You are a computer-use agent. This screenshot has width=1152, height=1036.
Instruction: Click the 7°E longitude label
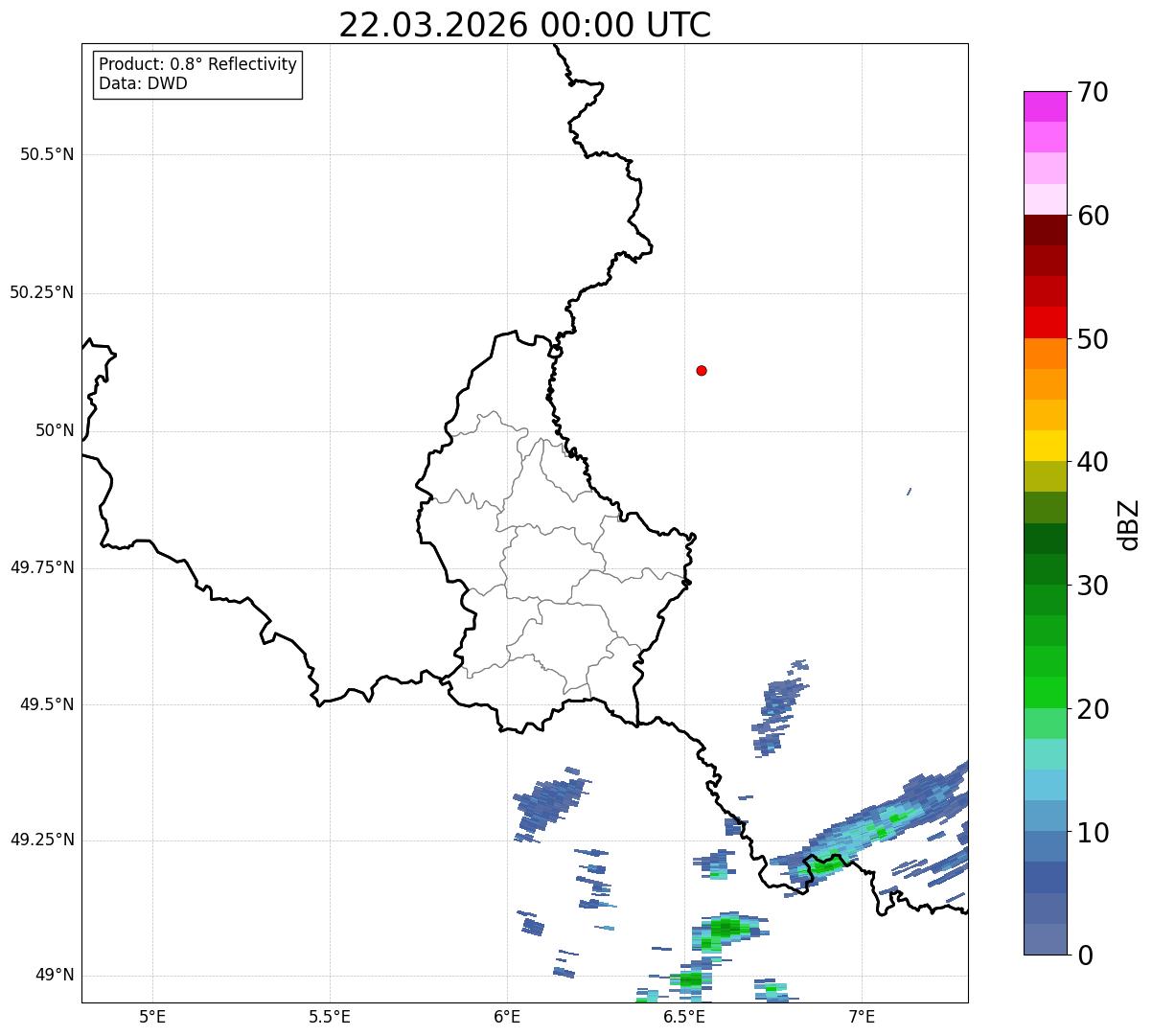(862, 1016)
